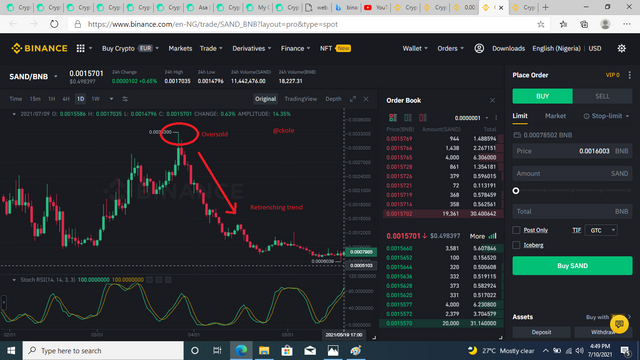
Task: Click the Buy SAND button
Action: pyautogui.click(x=572, y=266)
